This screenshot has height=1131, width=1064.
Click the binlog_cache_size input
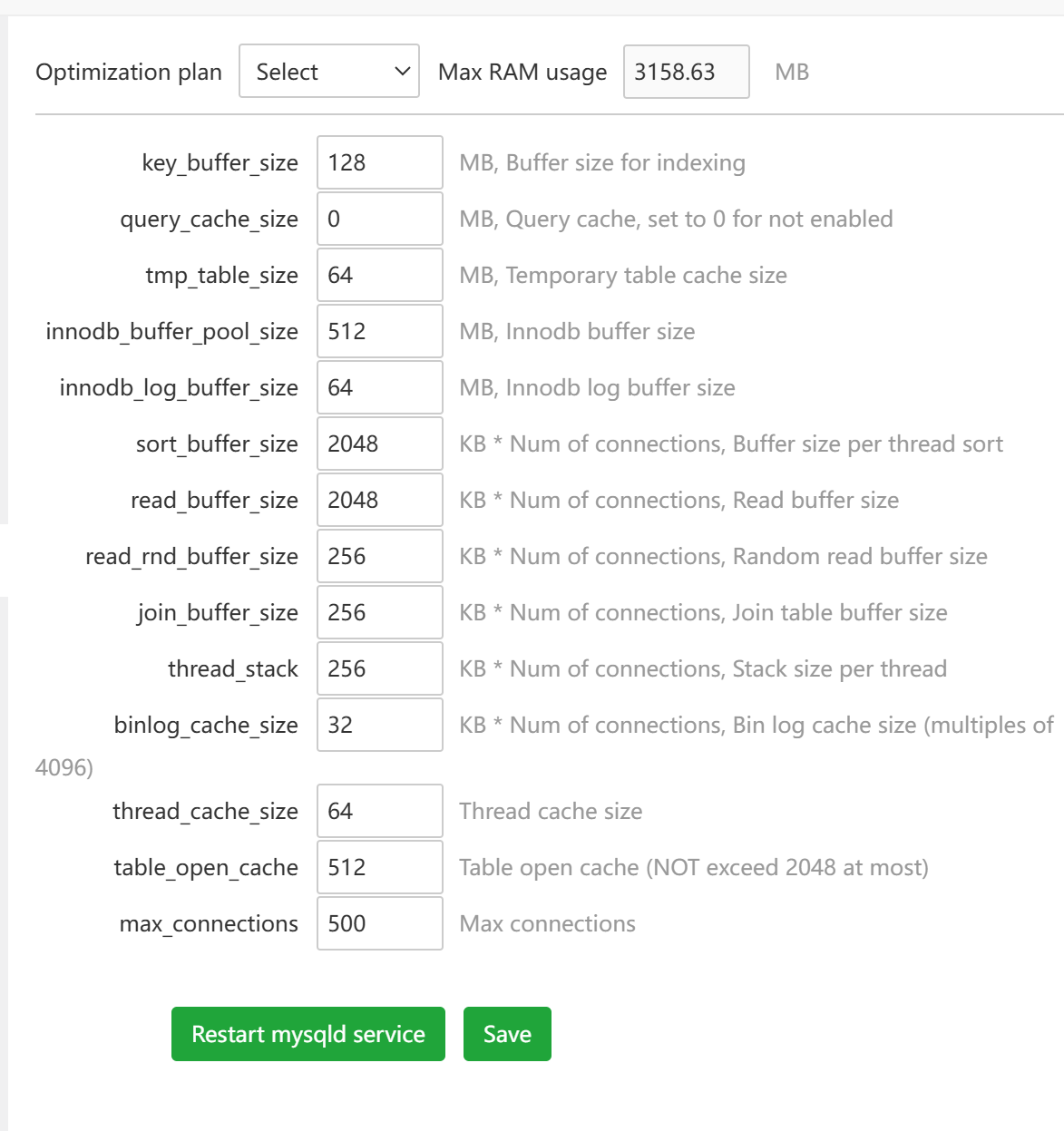[379, 725]
